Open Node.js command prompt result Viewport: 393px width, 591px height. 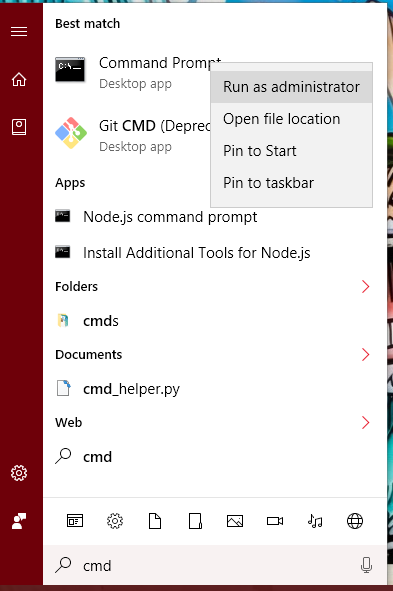click(215, 217)
